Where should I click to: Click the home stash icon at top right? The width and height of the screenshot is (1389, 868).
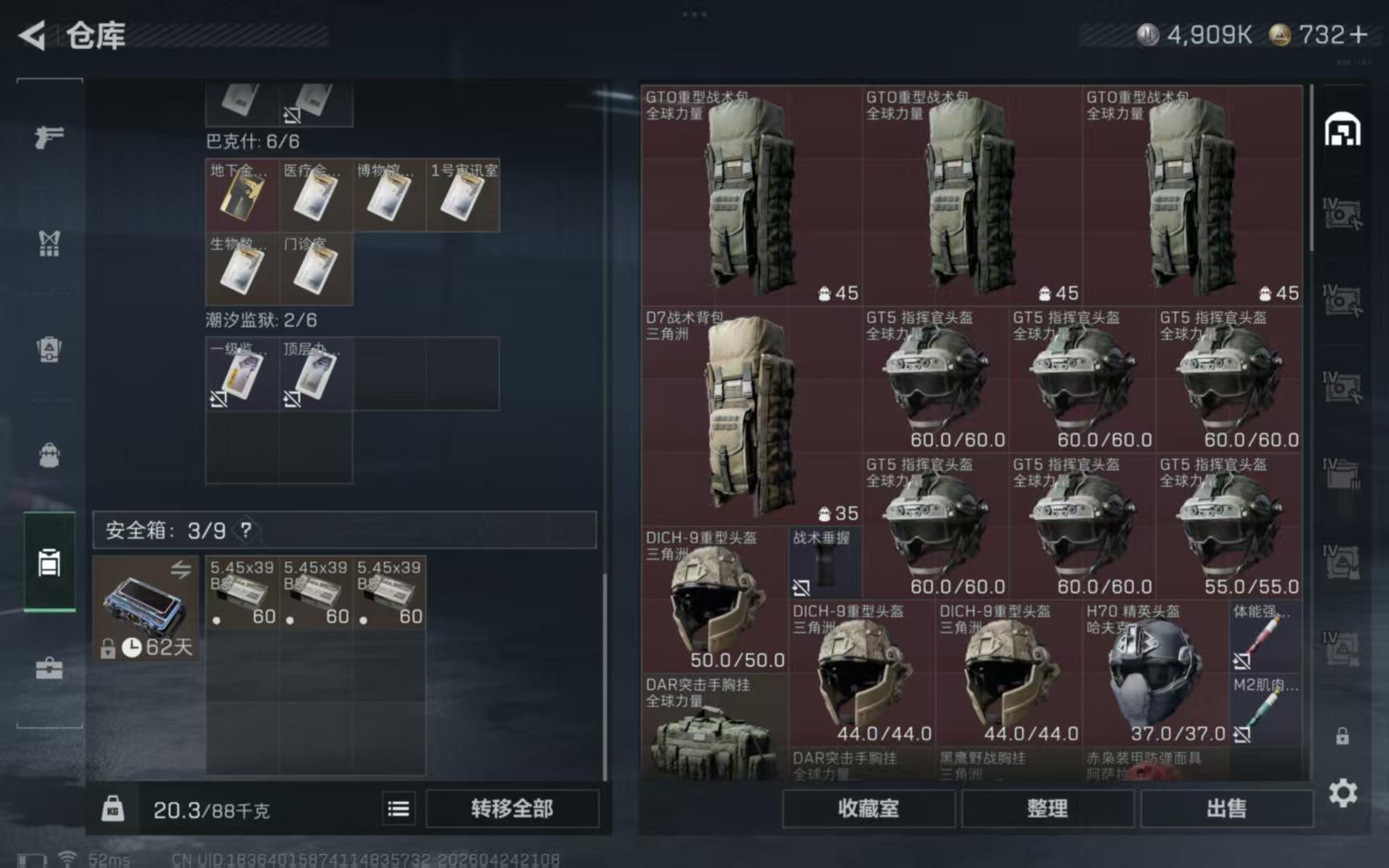[1342, 130]
